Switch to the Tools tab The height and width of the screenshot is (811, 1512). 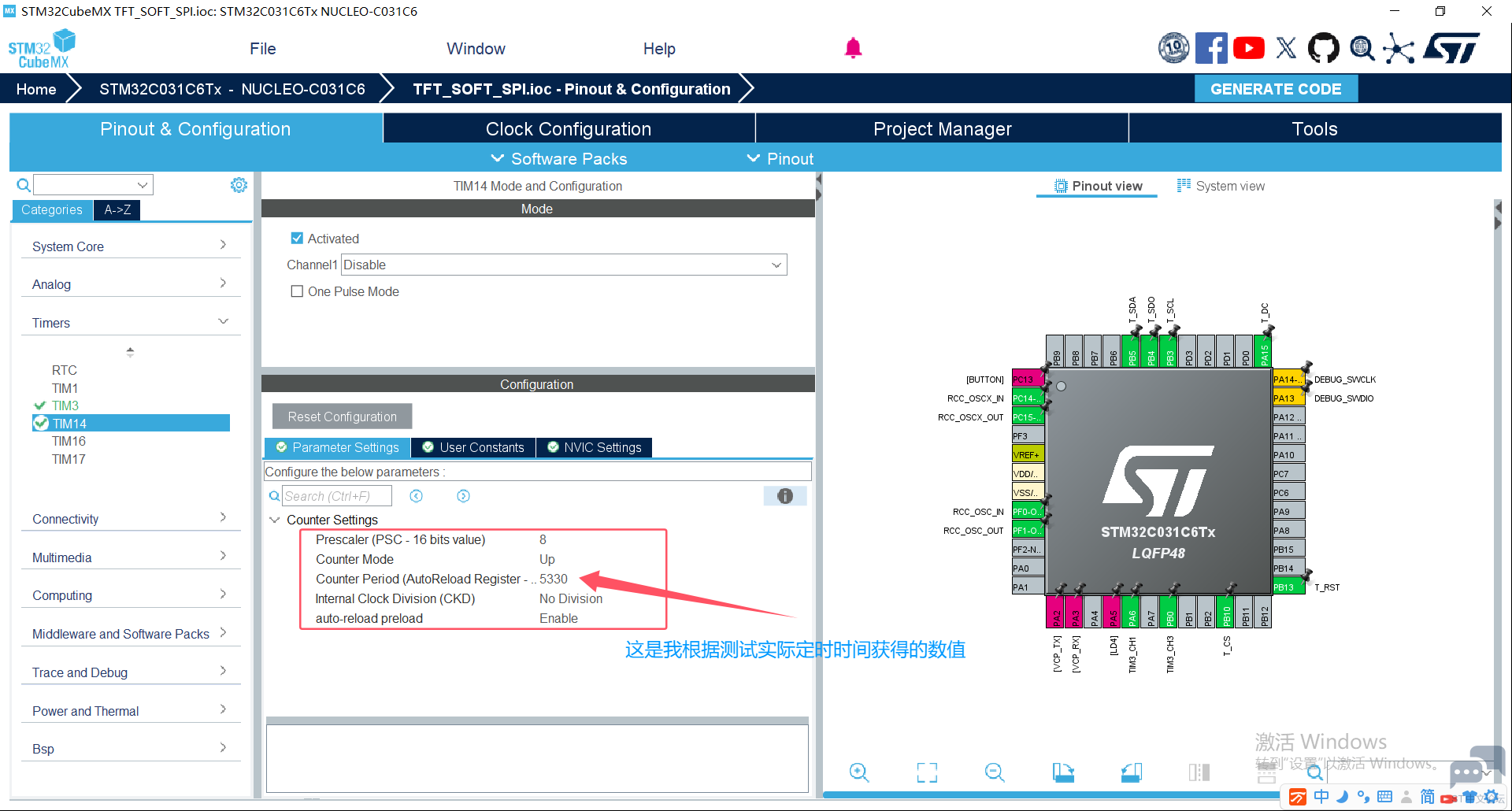coord(1314,128)
